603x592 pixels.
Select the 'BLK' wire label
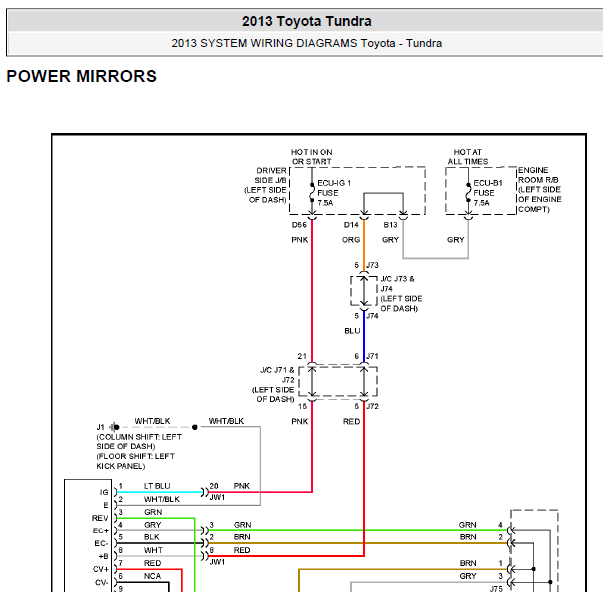(152, 537)
